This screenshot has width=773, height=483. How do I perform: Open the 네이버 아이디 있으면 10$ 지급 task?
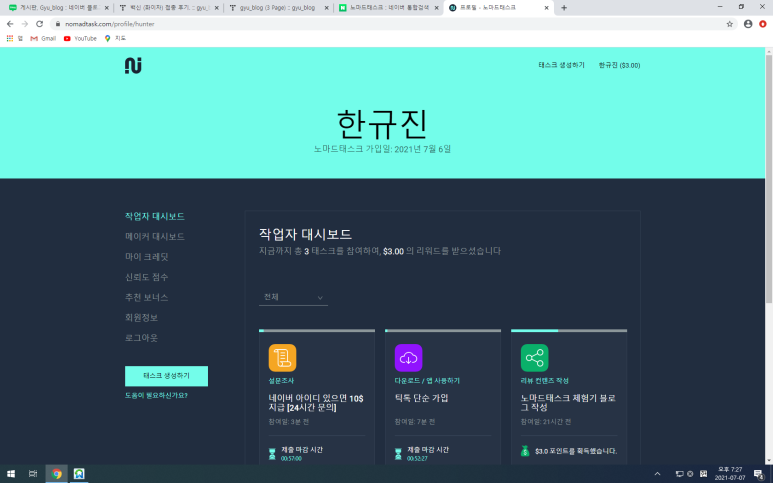316,403
